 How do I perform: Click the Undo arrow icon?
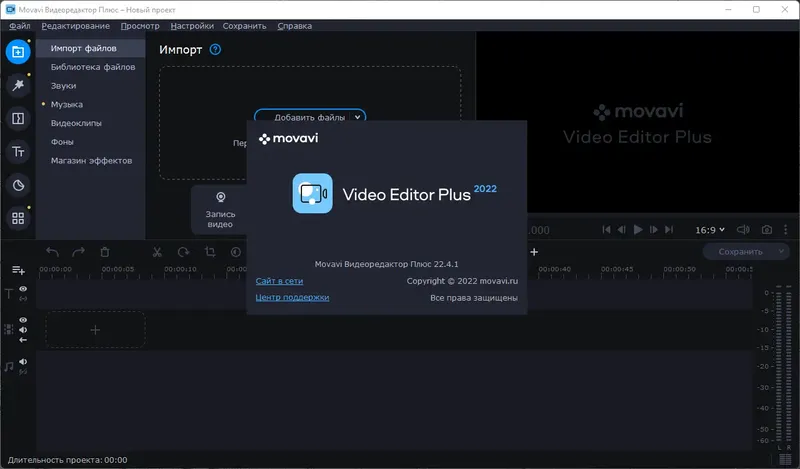click(53, 252)
